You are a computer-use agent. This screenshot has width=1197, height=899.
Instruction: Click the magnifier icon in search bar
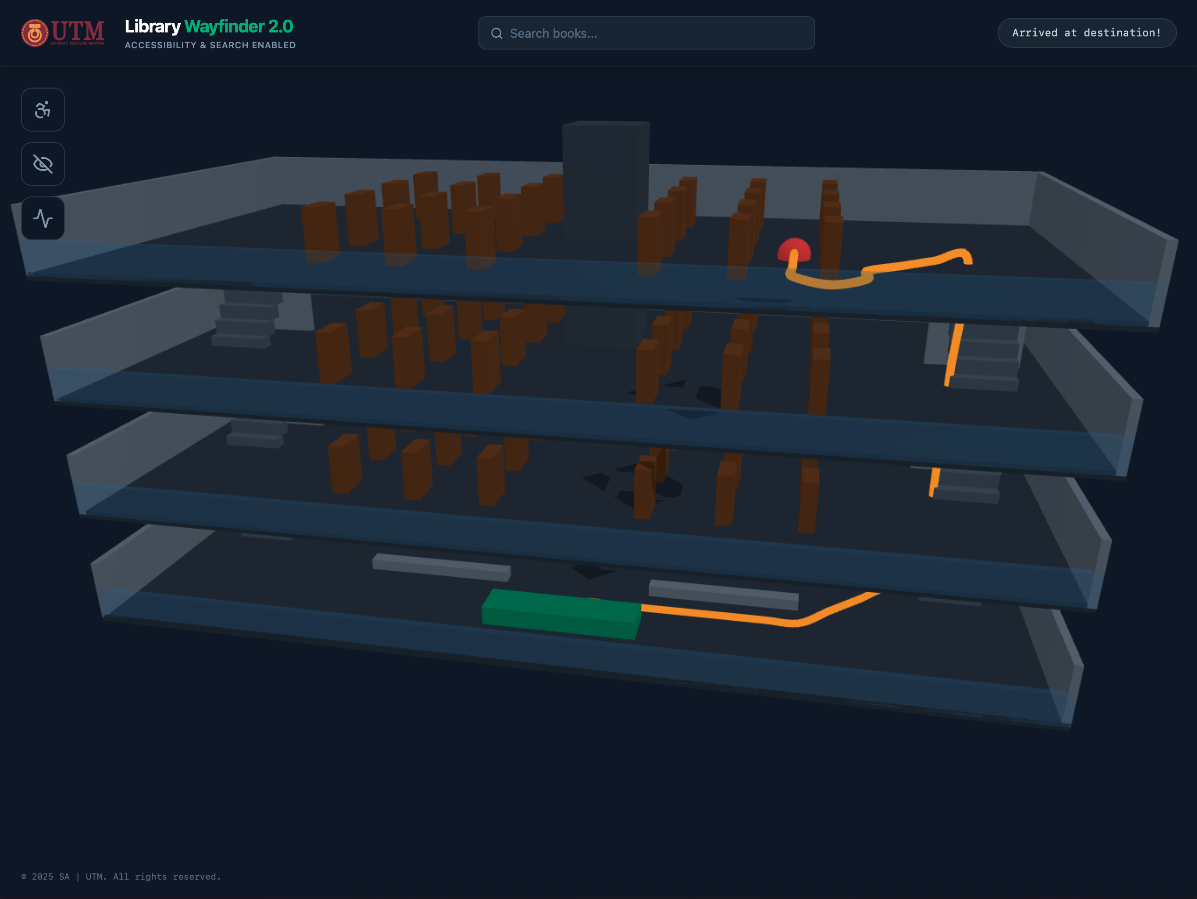point(496,33)
